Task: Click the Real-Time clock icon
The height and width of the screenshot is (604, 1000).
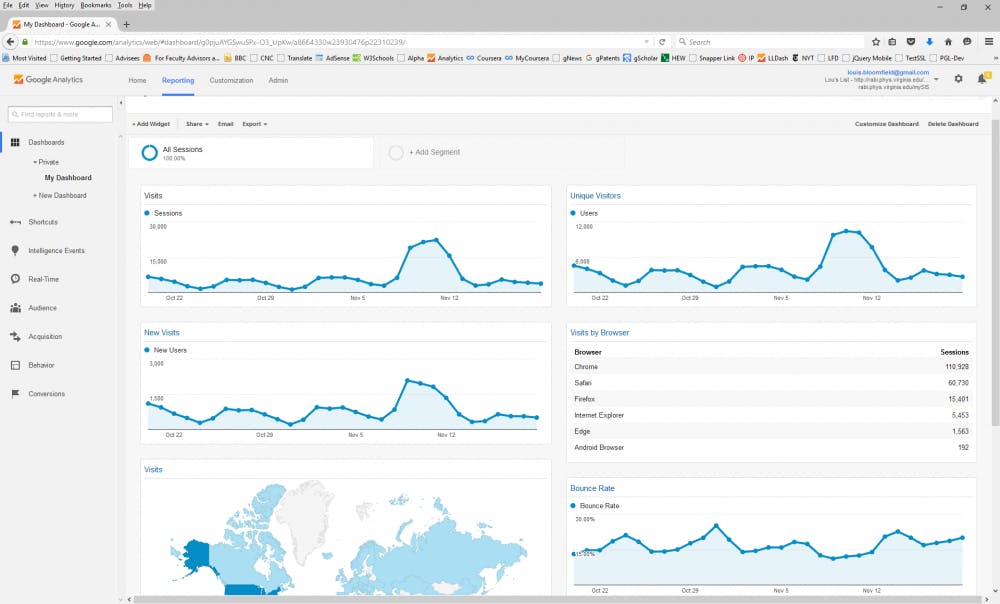Action: pos(15,279)
